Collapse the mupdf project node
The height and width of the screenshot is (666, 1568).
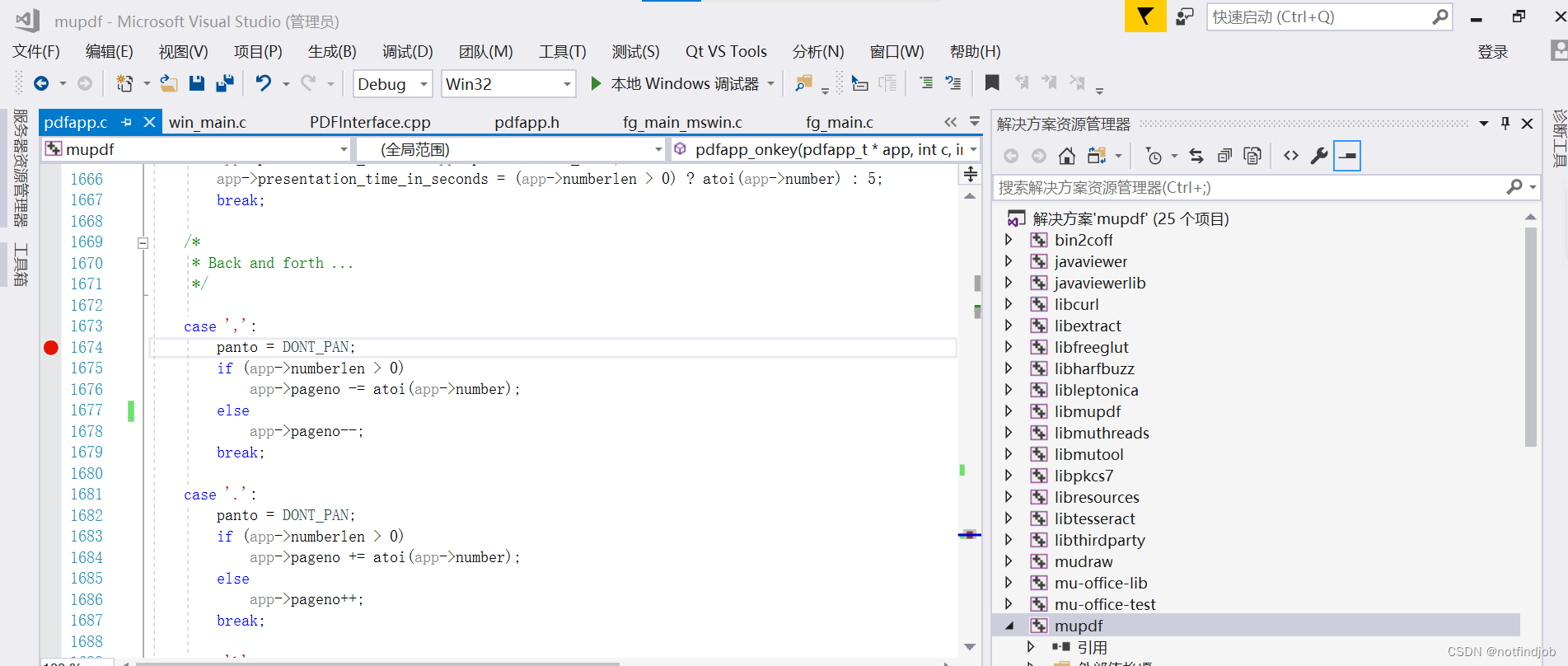click(1009, 626)
